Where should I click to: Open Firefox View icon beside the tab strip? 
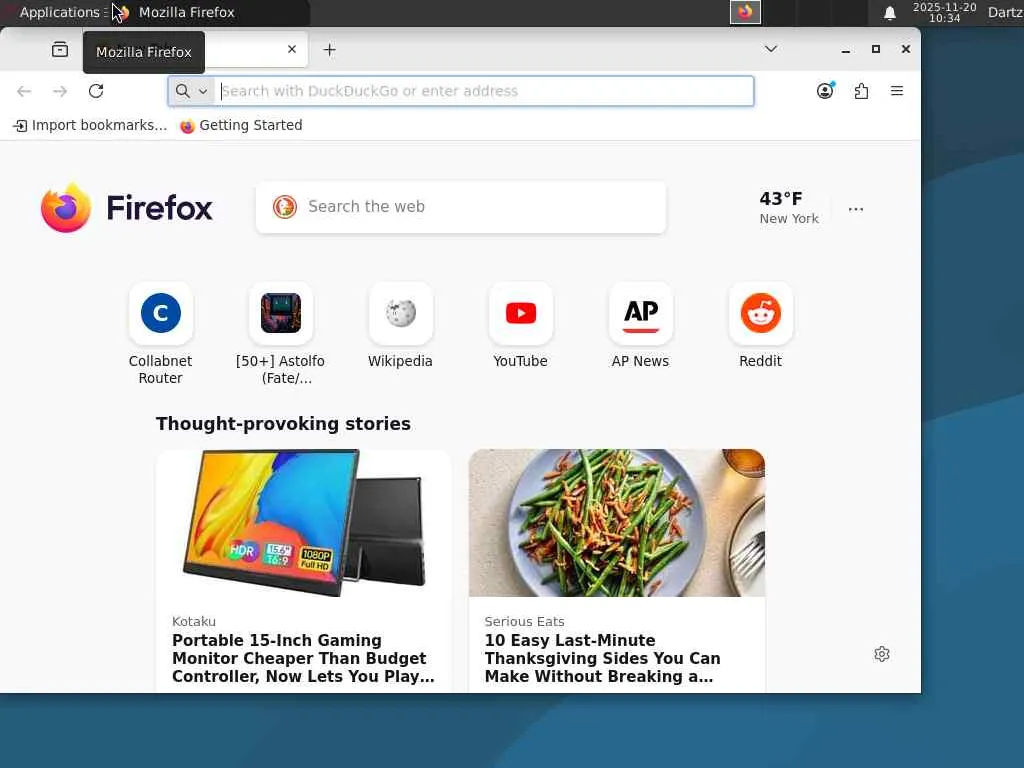pos(59,50)
